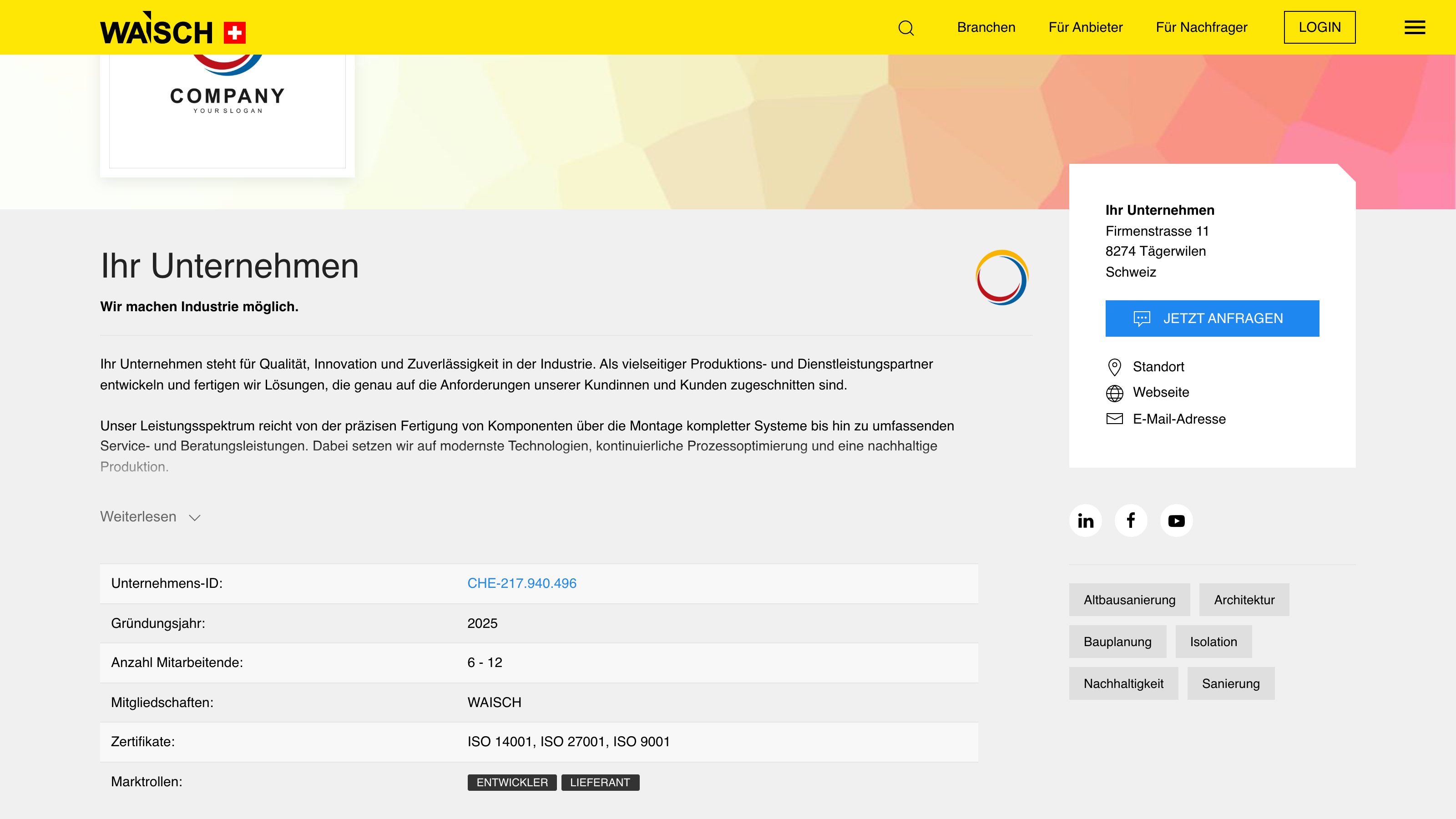Open the Webseite link

pos(1160,392)
